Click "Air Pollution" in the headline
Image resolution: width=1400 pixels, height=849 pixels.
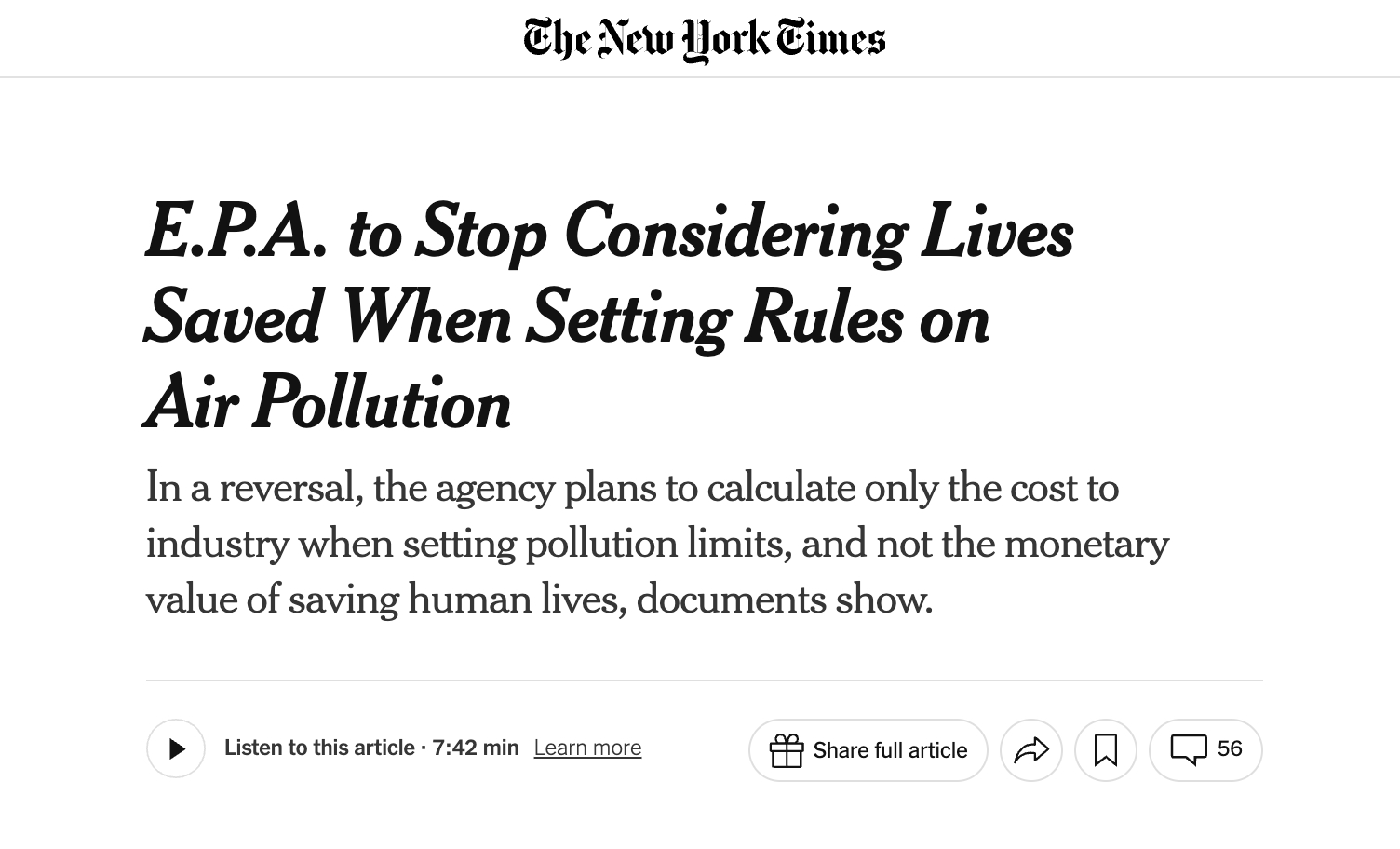tap(329, 403)
